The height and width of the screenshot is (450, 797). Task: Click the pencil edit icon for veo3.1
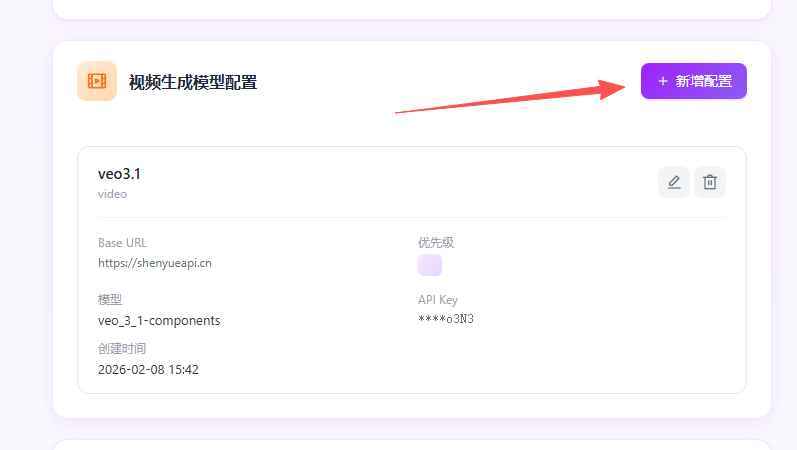pyautogui.click(x=674, y=182)
